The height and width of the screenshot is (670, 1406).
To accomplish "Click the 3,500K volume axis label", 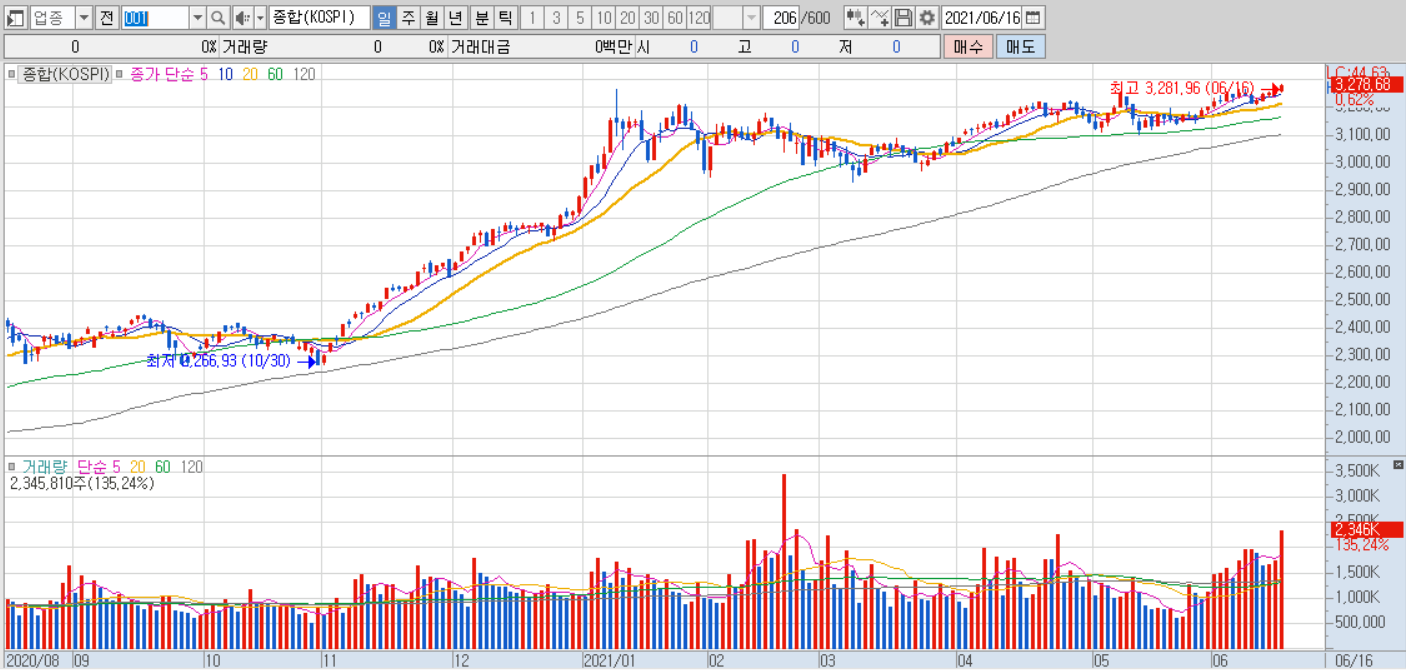I will [1358, 470].
